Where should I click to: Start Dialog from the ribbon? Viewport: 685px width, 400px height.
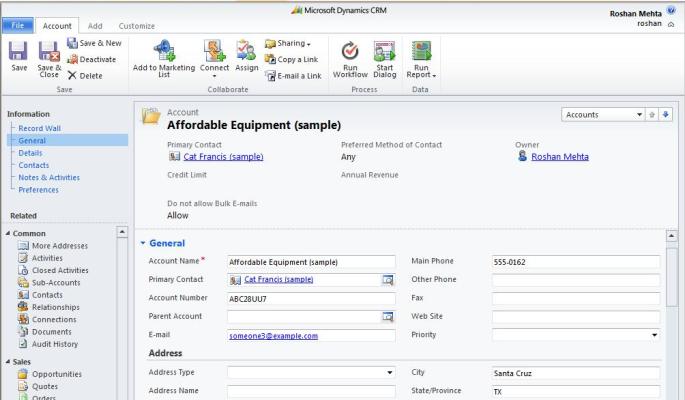click(x=384, y=49)
